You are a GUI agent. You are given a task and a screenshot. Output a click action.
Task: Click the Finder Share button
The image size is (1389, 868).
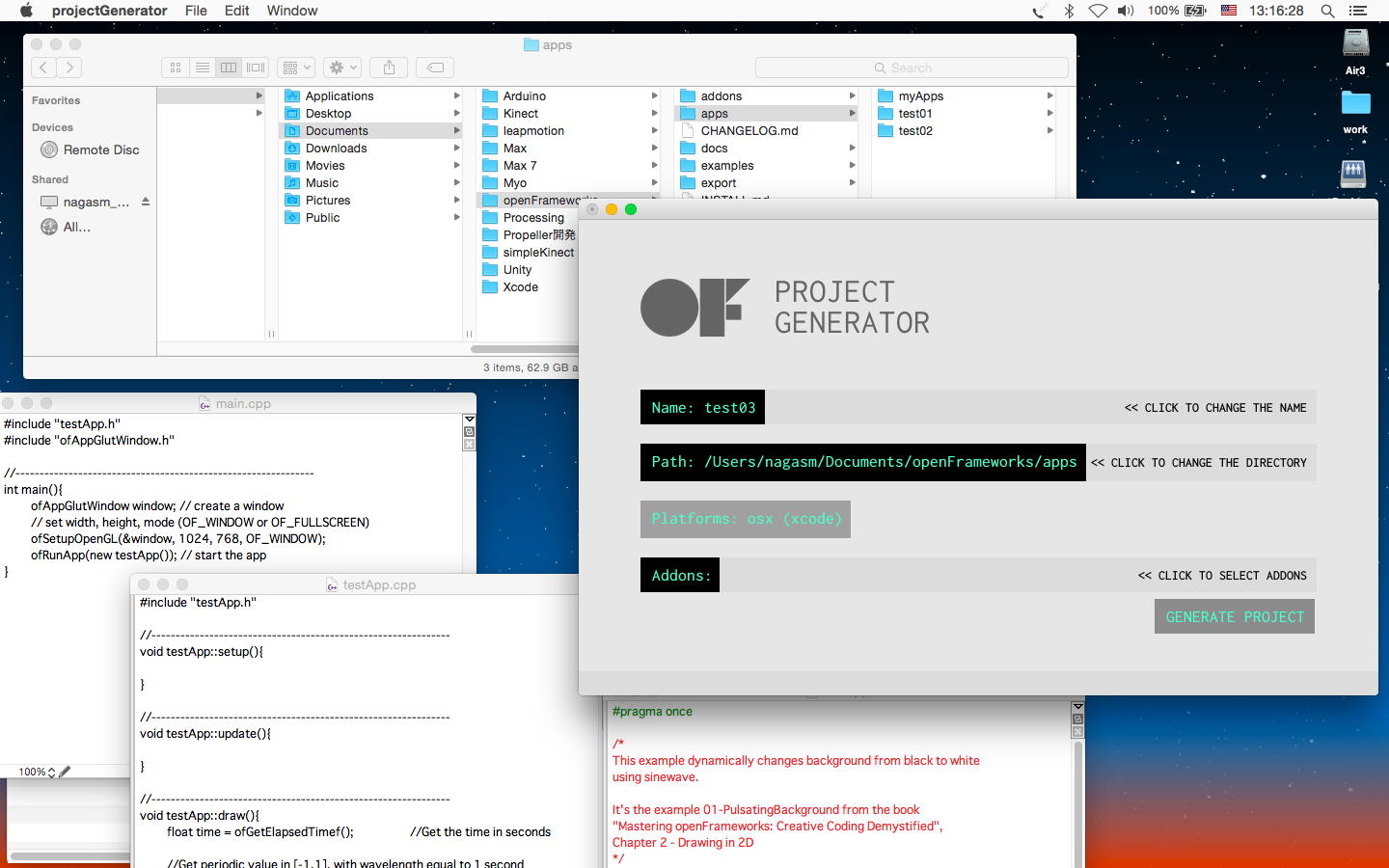[x=390, y=68]
